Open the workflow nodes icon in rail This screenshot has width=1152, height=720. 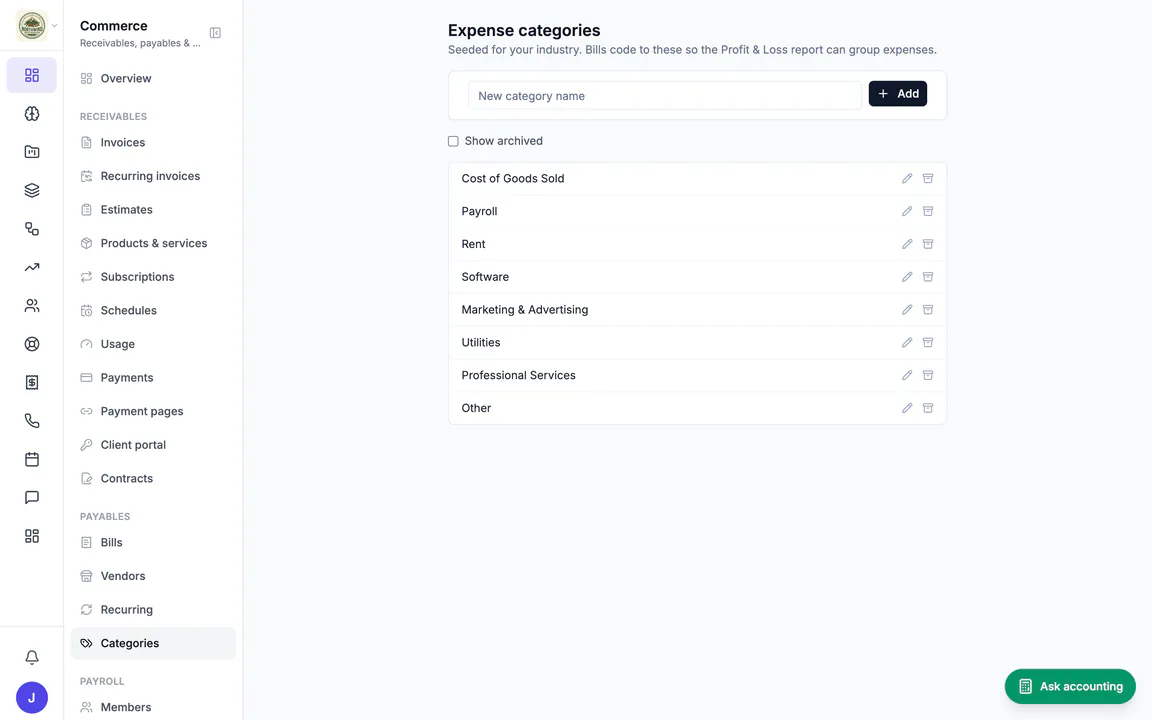coord(32,229)
